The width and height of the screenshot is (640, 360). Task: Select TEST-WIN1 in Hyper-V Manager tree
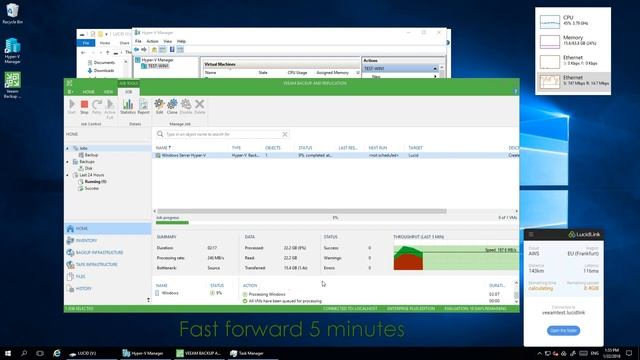click(x=155, y=66)
